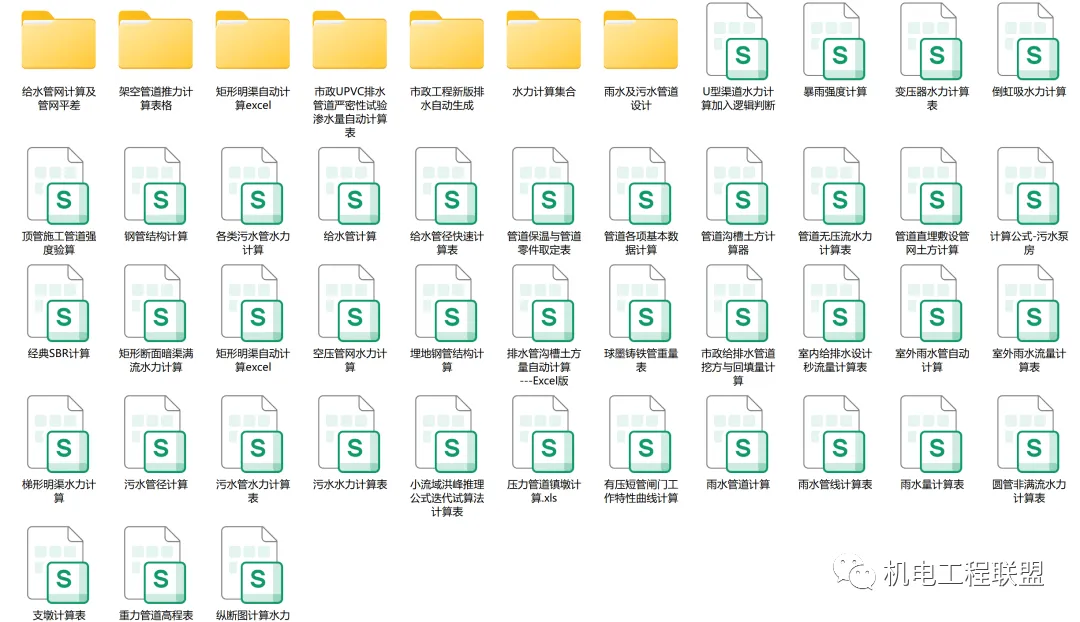The width and height of the screenshot is (1080, 622).
Task: Select the 管道保温与管道零件取定表 spreadsheet icon
Action: pos(544,186)
